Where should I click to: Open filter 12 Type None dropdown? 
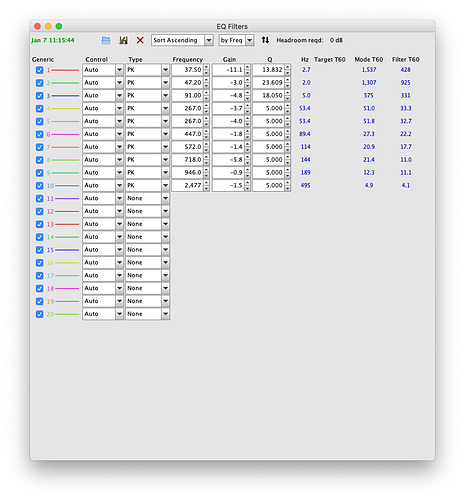(x=148, y=211)
